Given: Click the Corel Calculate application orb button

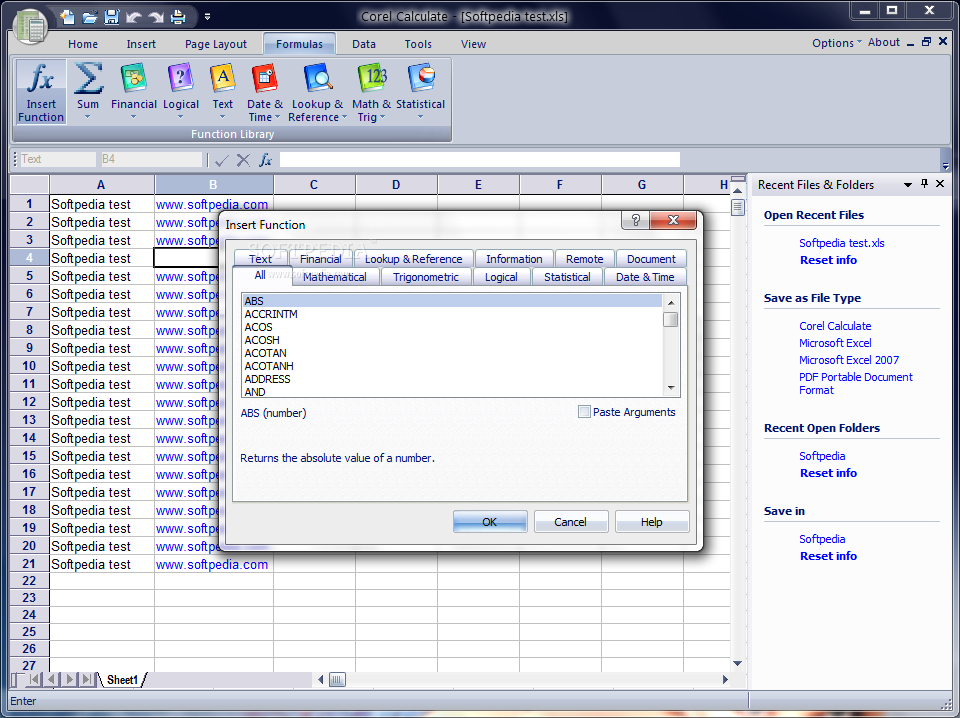Looking at the screenshot, I should (30, 26).
